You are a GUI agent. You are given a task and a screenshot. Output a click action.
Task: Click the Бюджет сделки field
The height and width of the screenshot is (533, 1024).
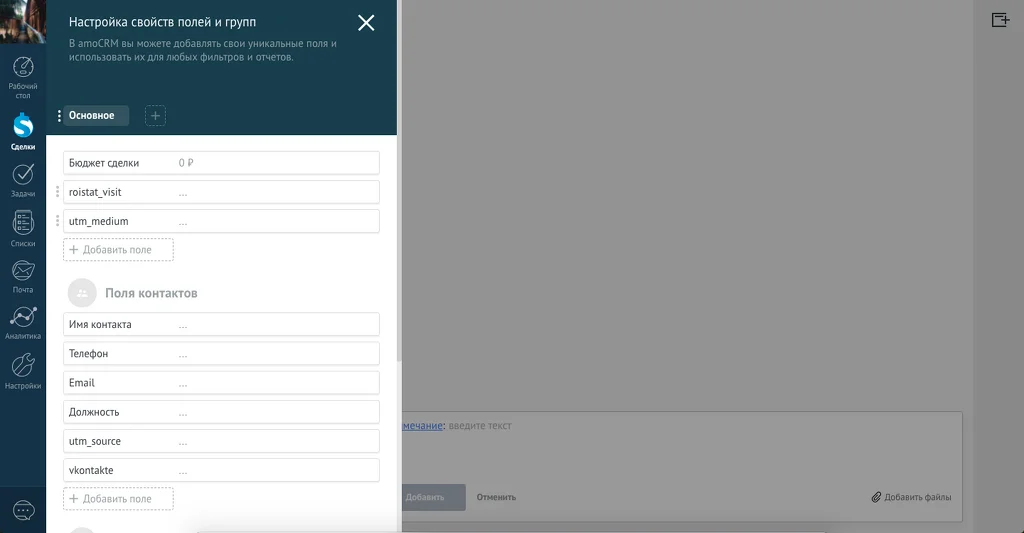[x=221, y=163]
